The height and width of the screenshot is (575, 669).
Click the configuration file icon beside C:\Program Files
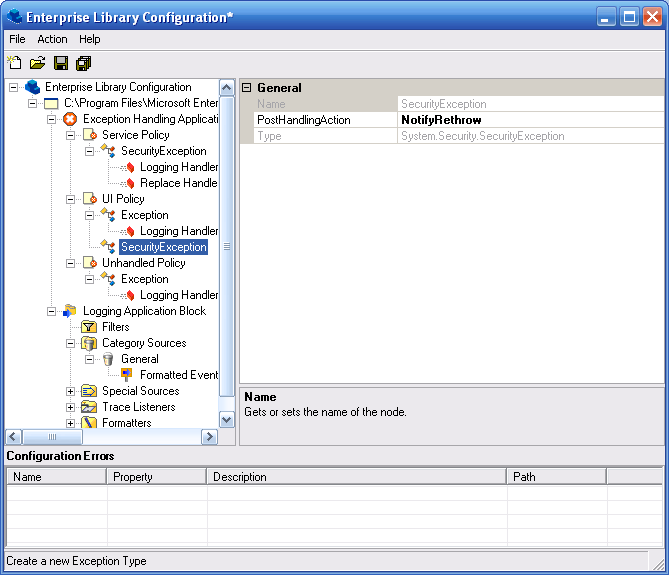[x=51, y=103]
